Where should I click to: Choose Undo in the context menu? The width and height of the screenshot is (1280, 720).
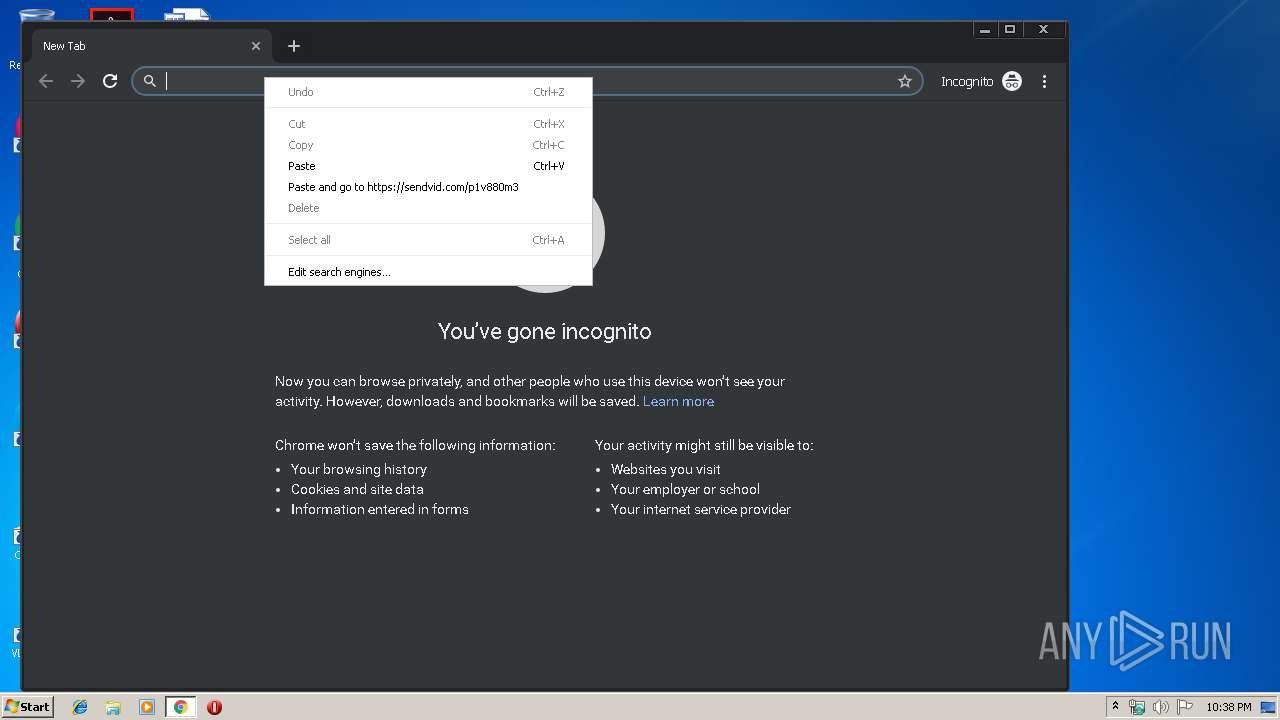428,92
